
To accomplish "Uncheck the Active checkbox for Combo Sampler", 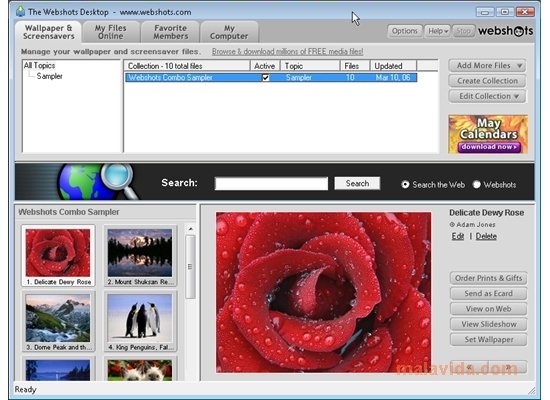I will (x=266, y=77).
